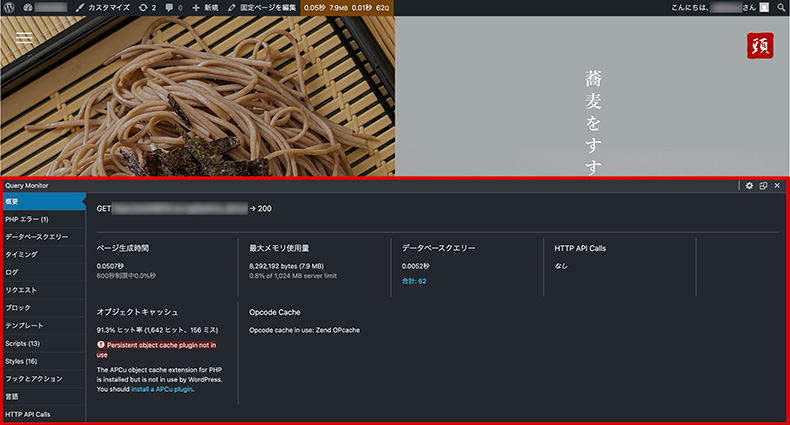Click the 0.0507秒 page generation value

pyautogui.click(x=110, y=266)
